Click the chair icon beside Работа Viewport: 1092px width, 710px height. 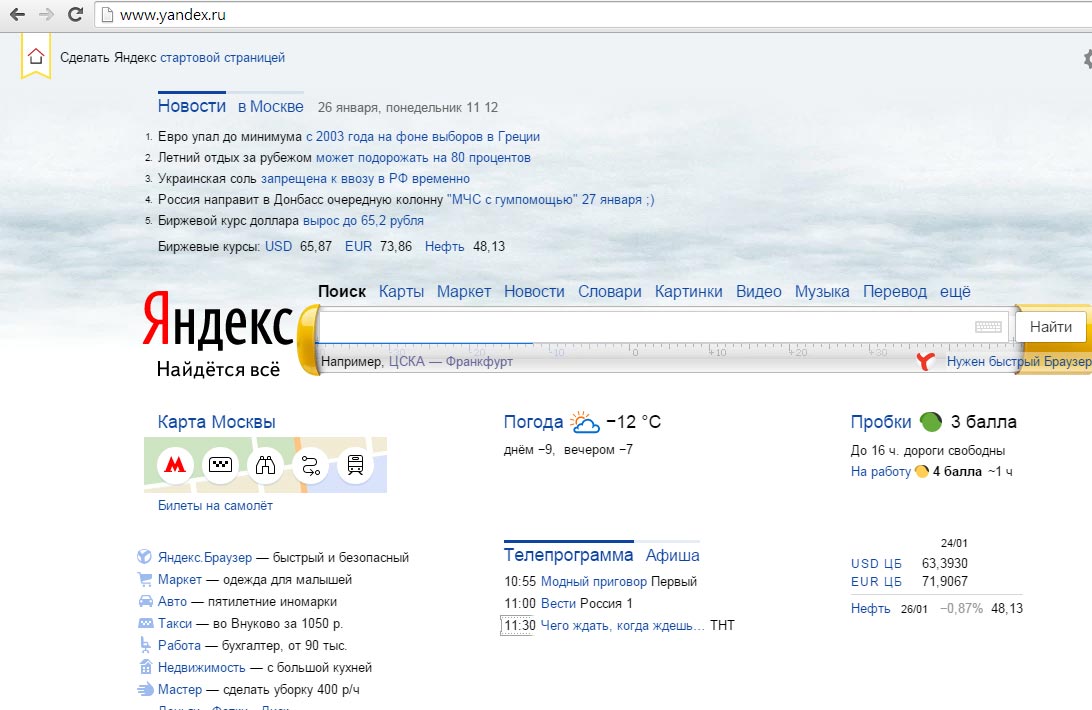coord(145,645)
